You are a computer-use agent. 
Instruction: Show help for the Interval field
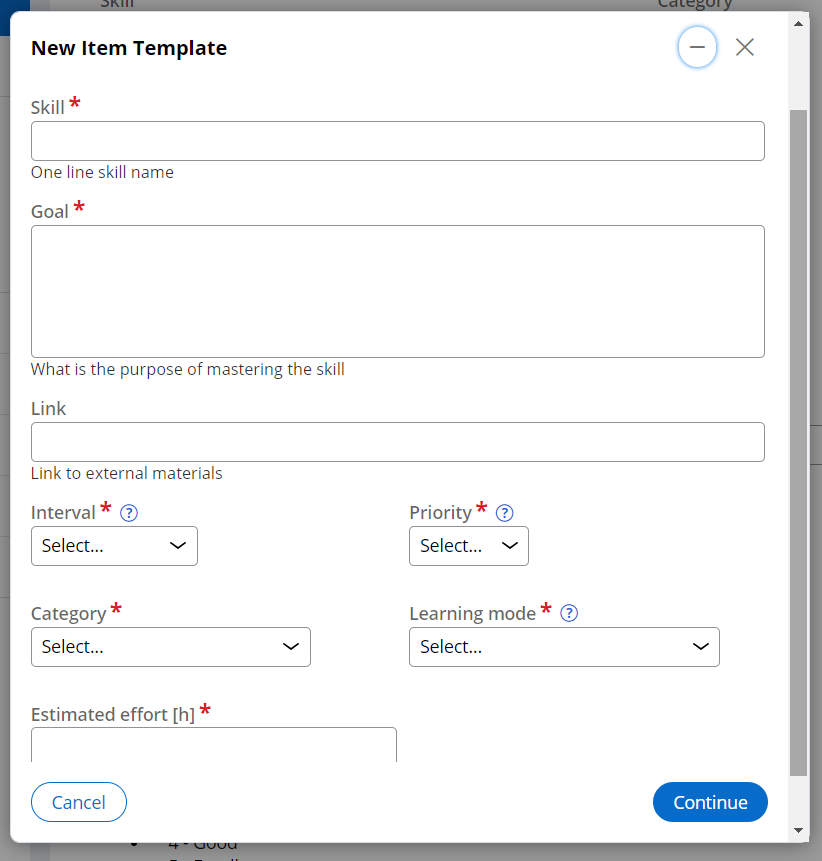click(x=129, y=513)
